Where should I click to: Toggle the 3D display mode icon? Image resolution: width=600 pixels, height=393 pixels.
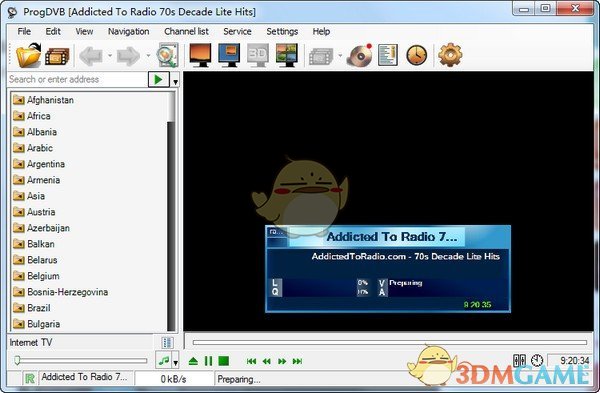point(258,55)
